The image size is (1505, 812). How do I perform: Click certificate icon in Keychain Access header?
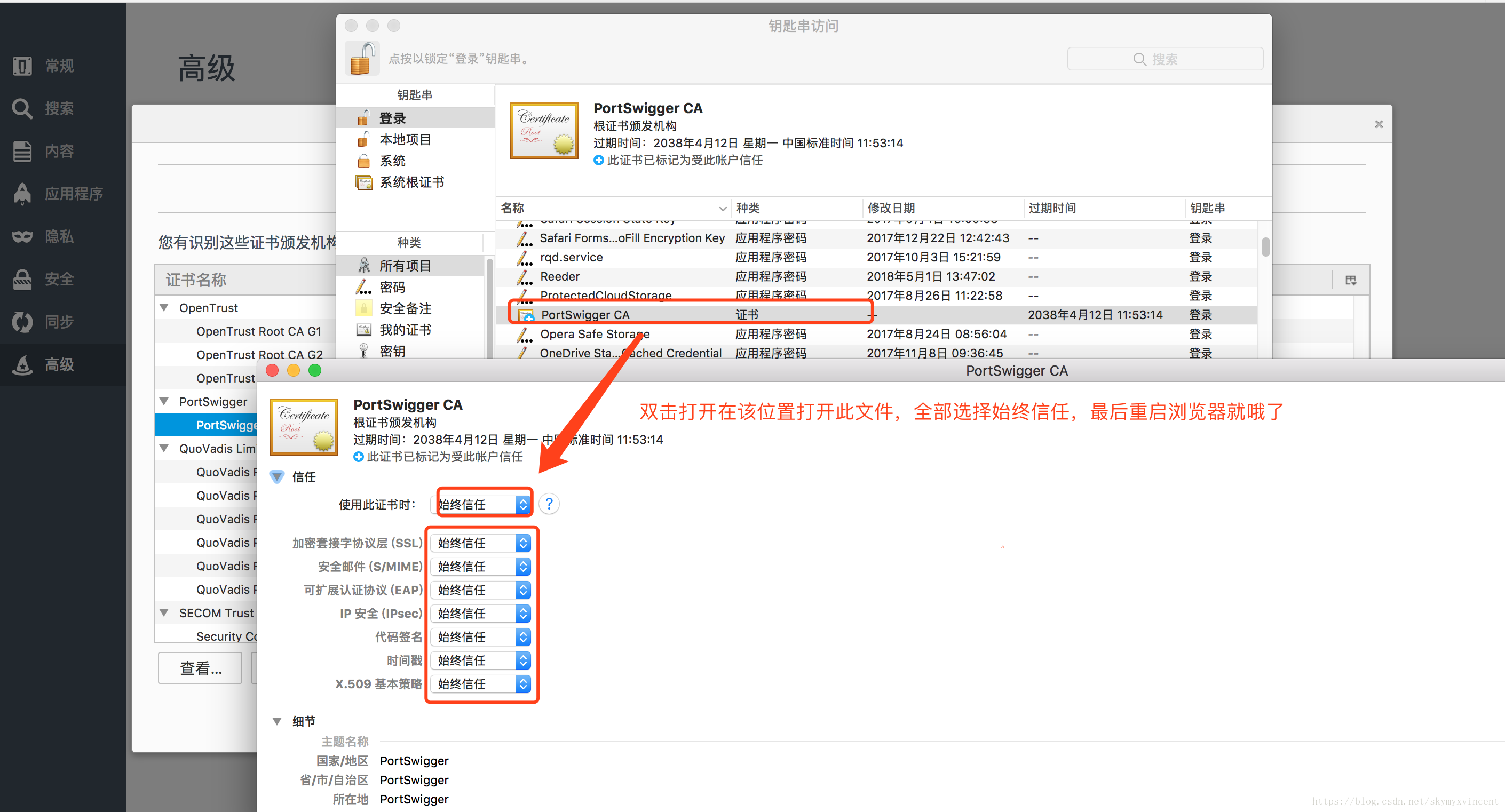(543, 130)
